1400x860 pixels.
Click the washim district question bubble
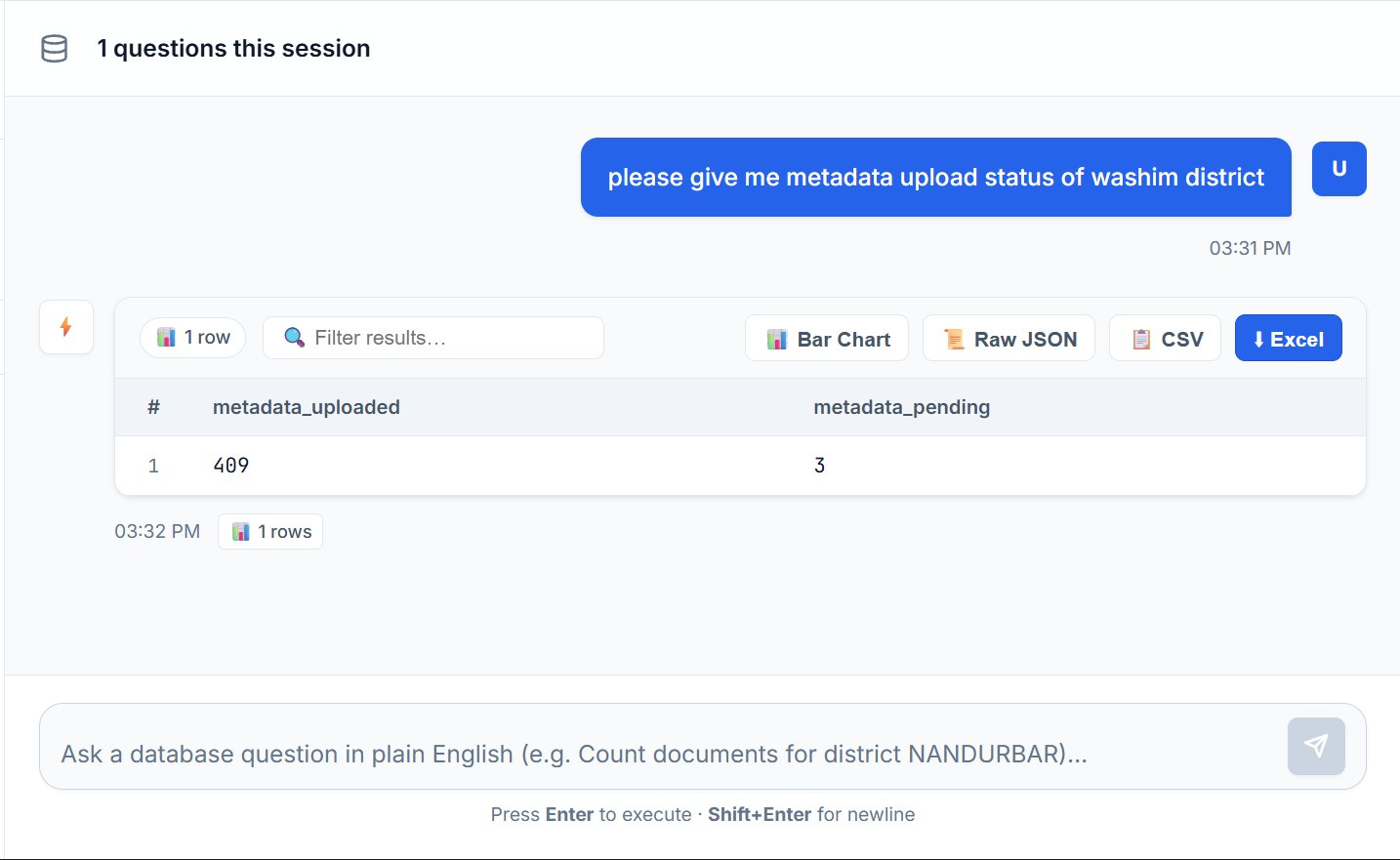coord(936,177)
